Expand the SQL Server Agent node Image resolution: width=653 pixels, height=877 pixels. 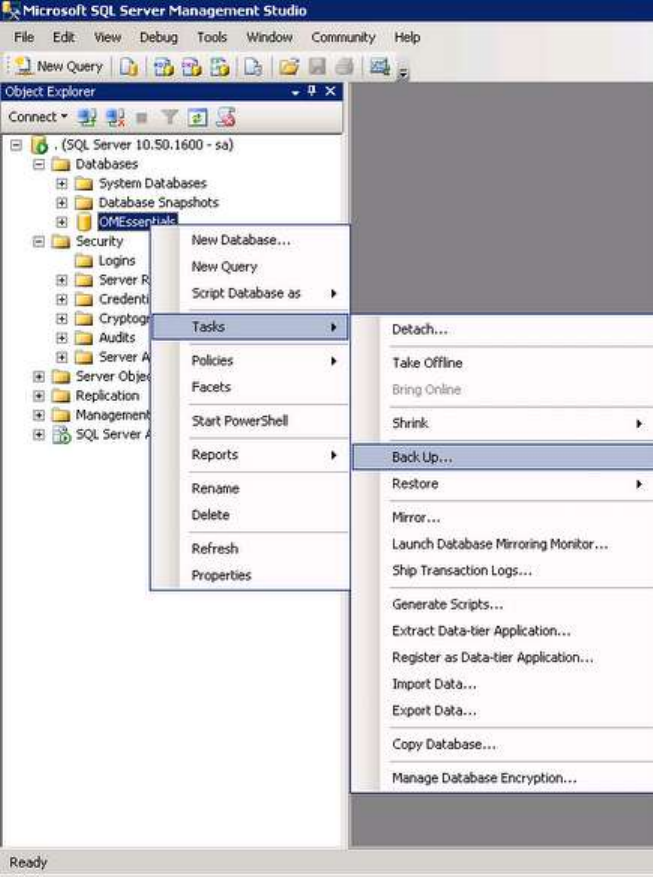point(39,435)
